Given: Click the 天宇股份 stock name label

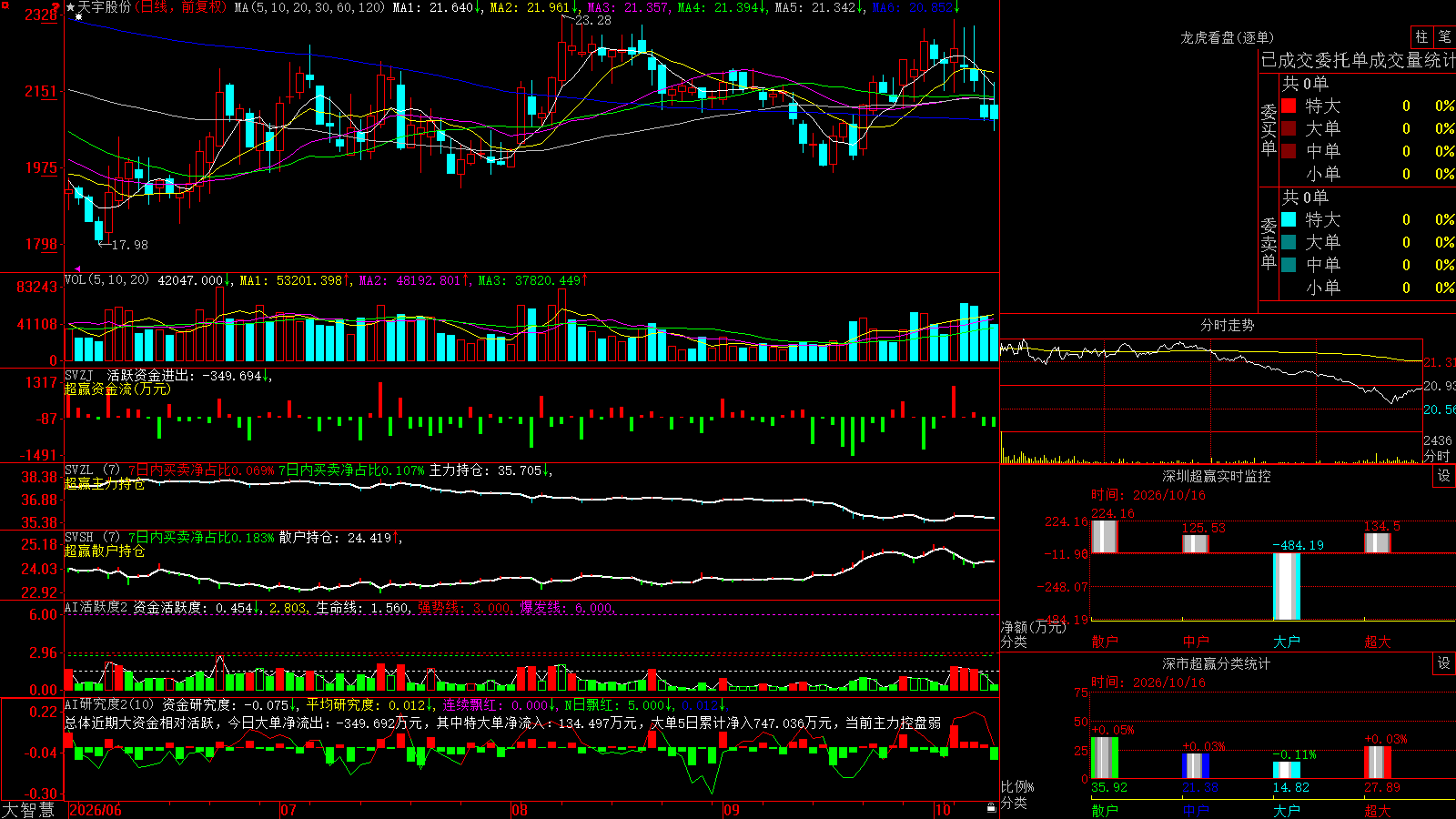Looking at the screenshot, I should point(104,7).
